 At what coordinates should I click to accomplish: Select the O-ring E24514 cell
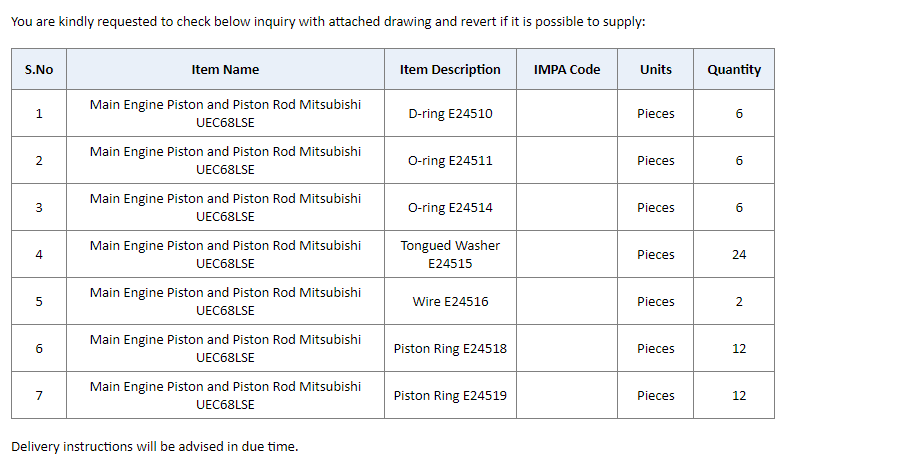coord(450,207)
